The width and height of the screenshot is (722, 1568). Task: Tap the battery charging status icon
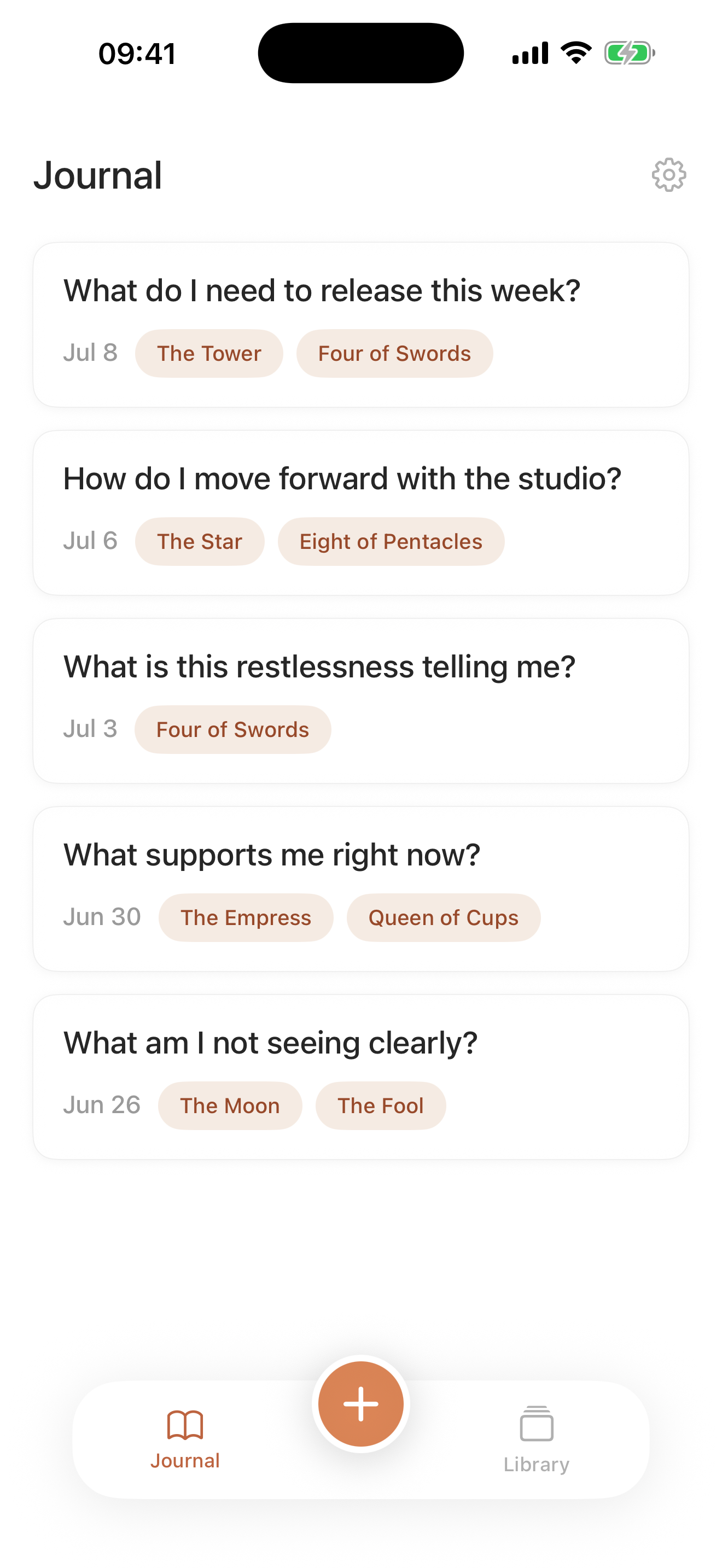point(630,53)
